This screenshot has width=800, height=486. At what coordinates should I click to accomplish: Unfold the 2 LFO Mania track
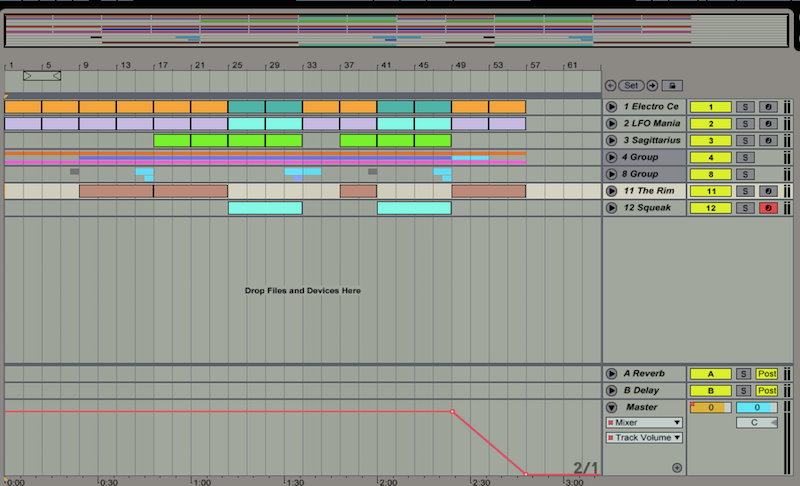click(x=611, y=123)
